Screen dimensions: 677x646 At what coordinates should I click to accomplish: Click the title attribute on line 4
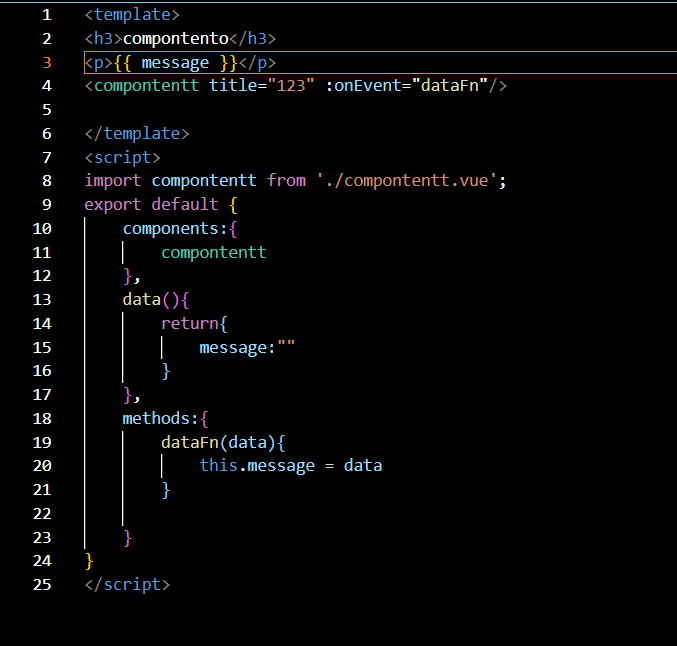[x=233, y=86]
